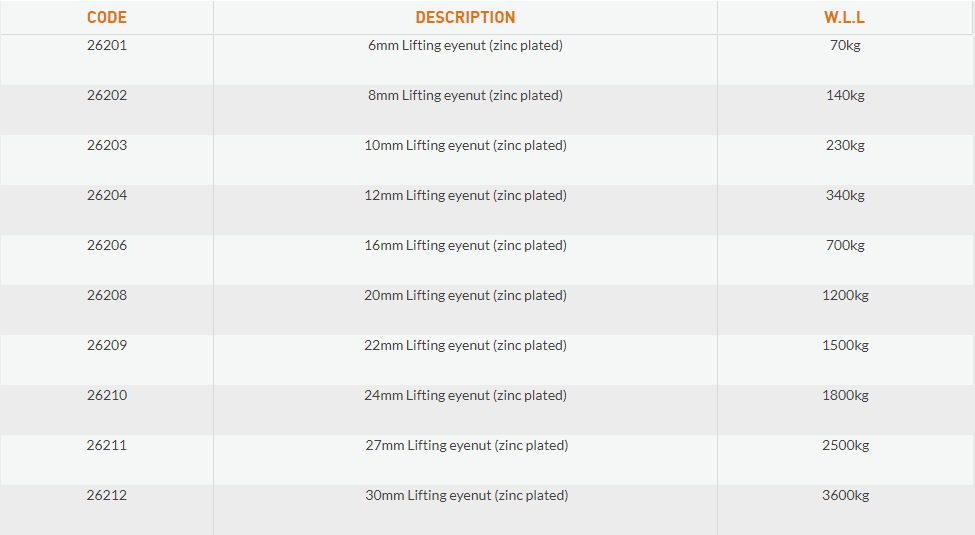975x535 pixels.
Task: Select product code 26212
Action: (107, 495)
